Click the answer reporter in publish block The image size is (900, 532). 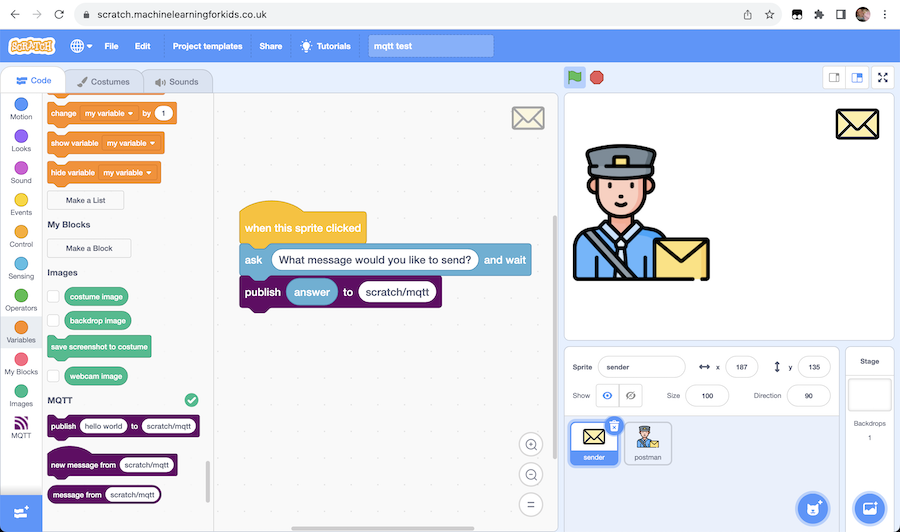312,292
